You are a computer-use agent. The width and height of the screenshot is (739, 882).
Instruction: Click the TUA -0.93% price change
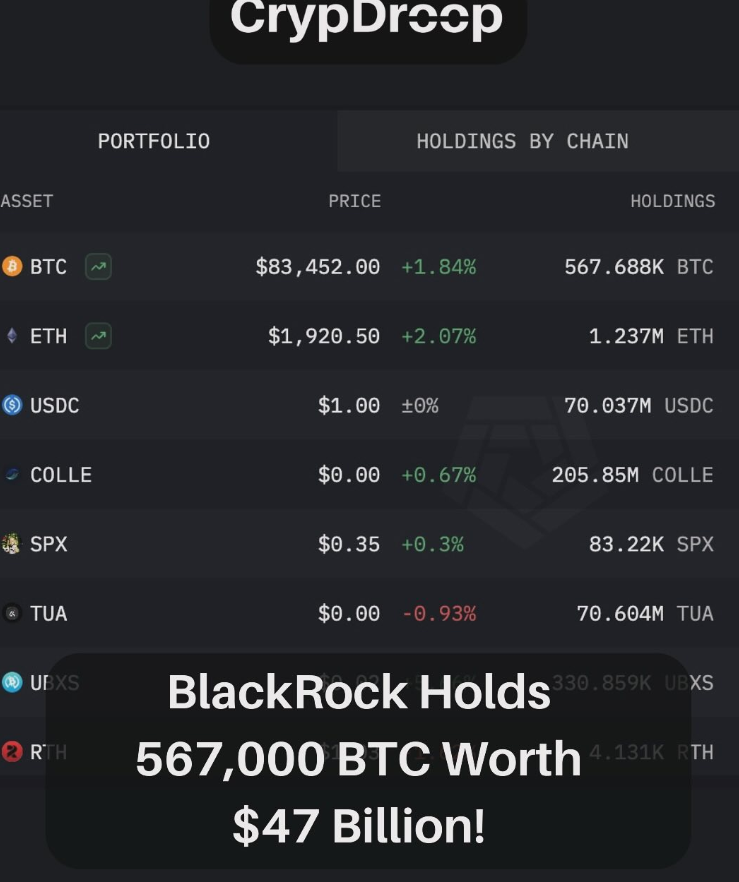point(438,613)
